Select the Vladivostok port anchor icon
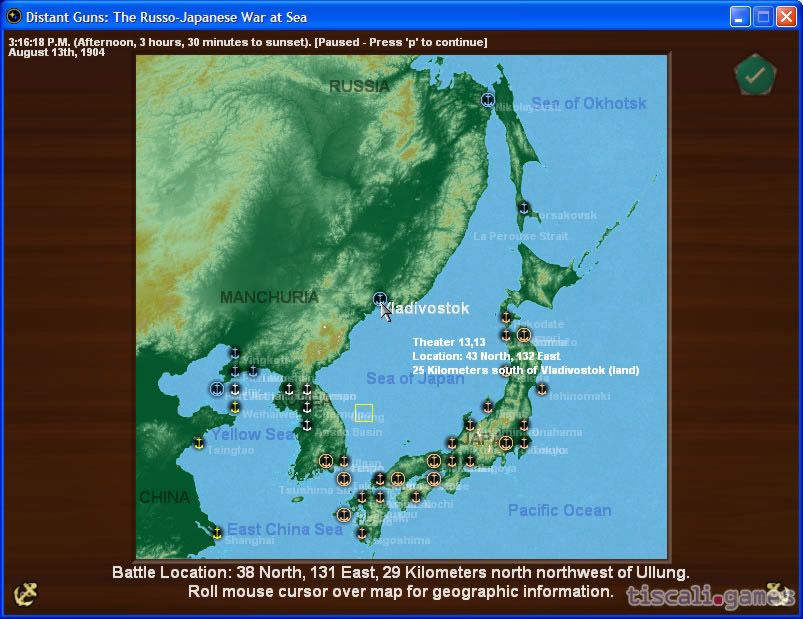The width and height of the screenshot is (803, 619). coord(380,299)
